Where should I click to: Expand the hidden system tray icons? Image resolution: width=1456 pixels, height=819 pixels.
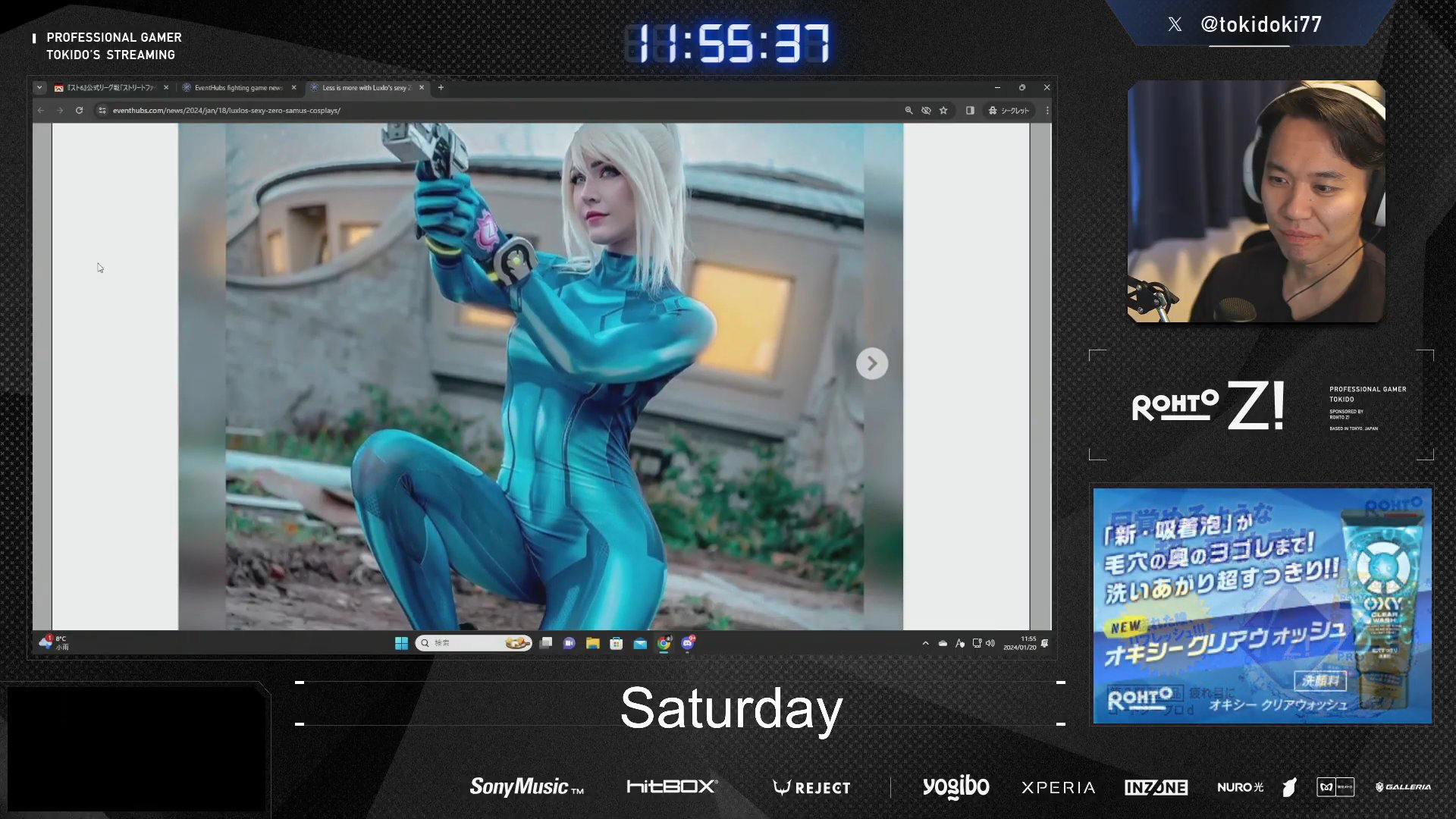coord(925,643)
